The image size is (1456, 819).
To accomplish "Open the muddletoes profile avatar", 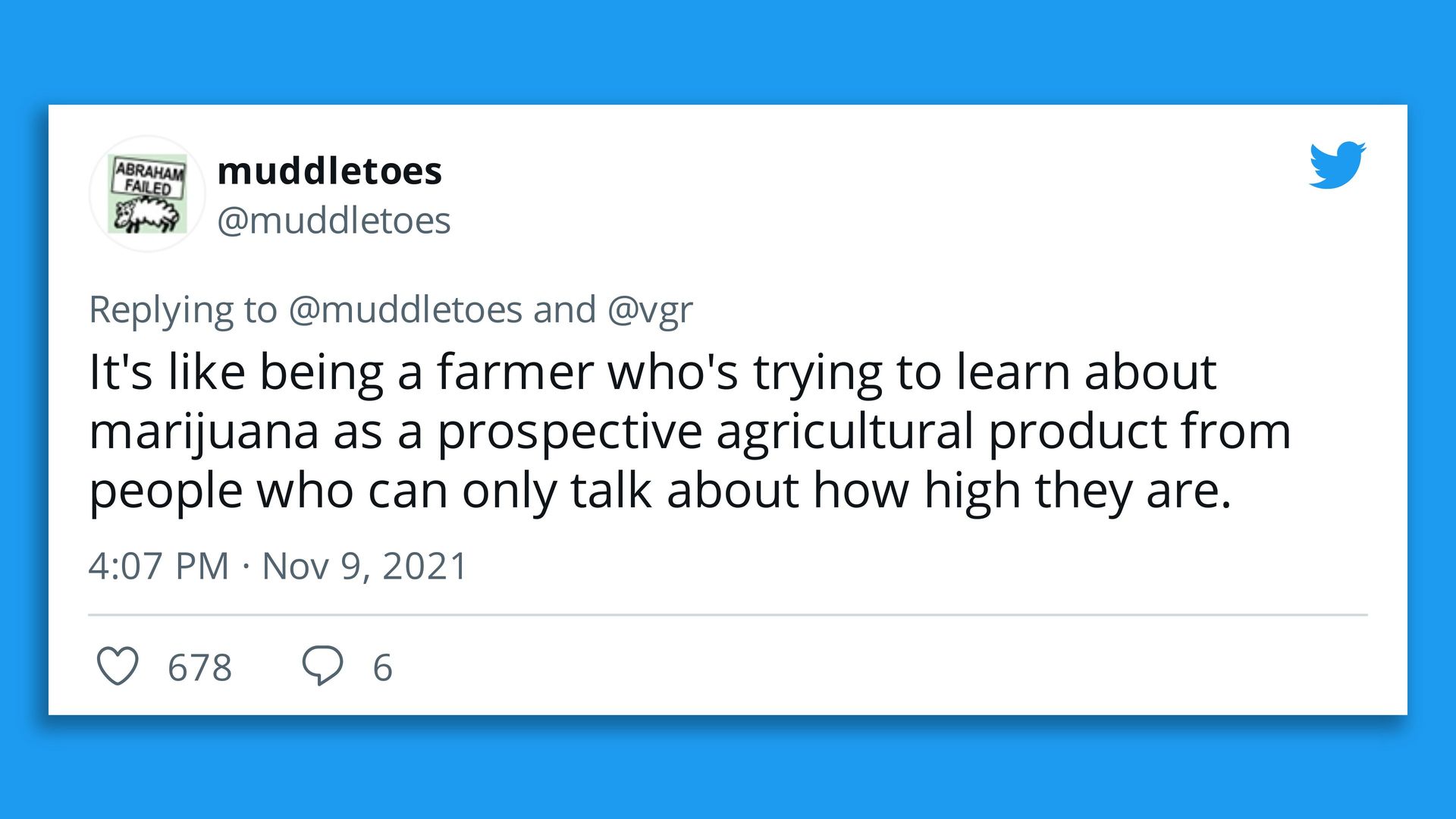I will click(148, 194).
